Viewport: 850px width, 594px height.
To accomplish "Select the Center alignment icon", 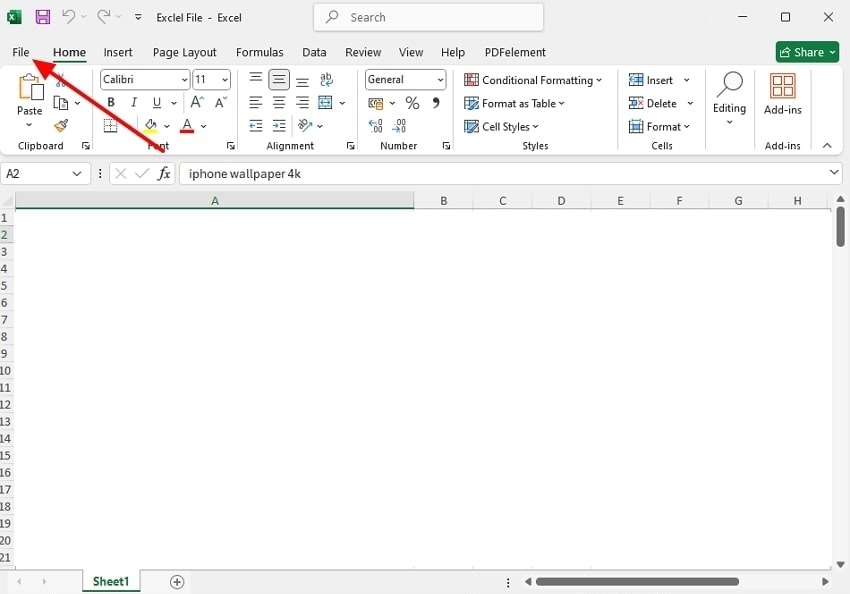I will pyautogui.click(x=279, y=102).
